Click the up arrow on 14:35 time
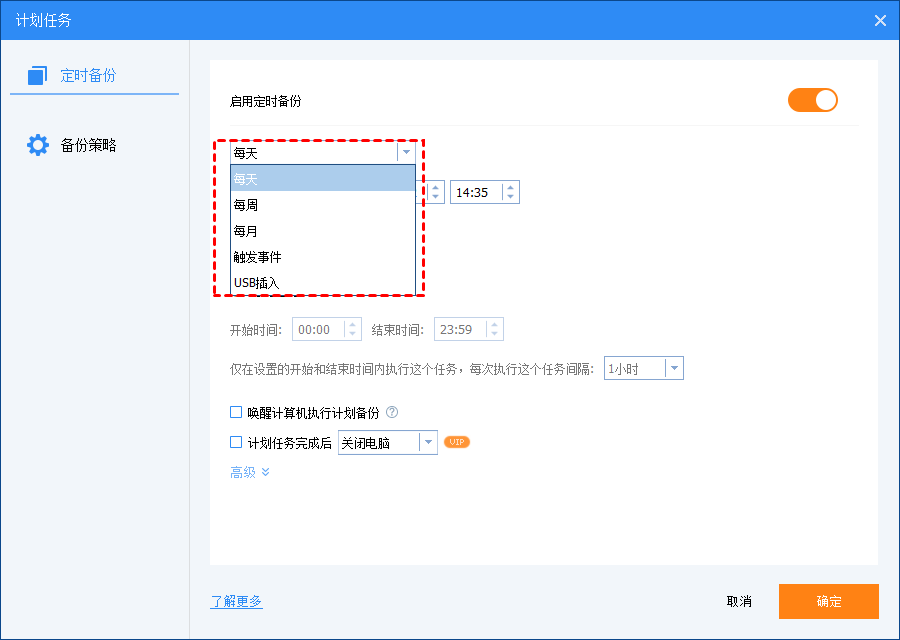Image resolution: width=900 pixels, height=640 pixels. (510, 187)
